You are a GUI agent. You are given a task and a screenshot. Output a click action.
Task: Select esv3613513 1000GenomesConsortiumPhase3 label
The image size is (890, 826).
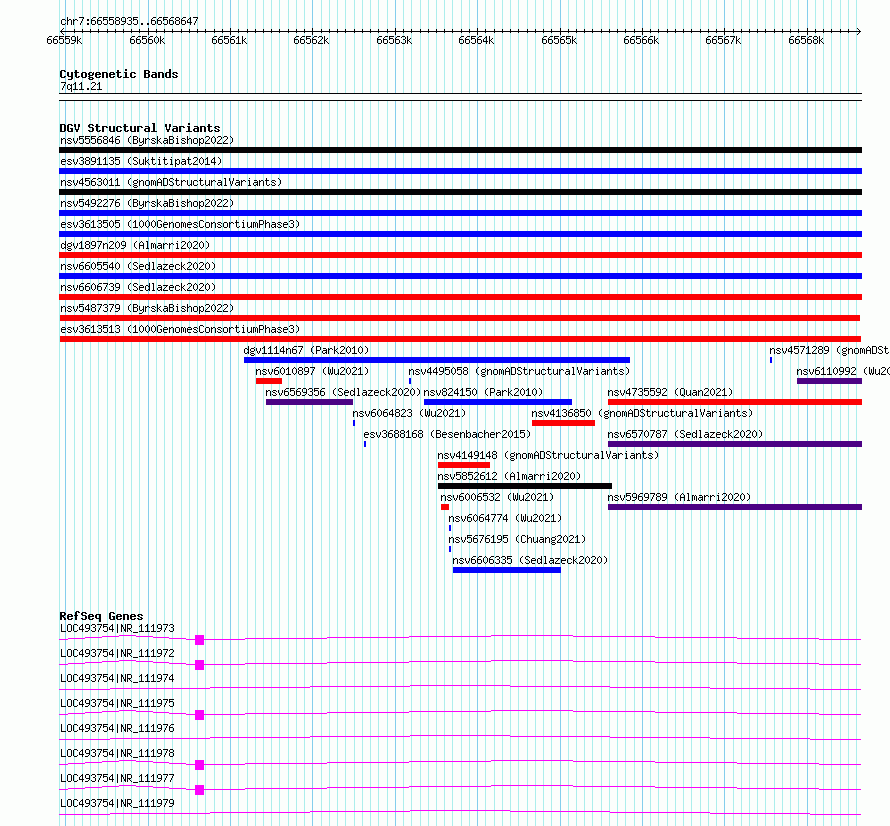tap(180, 329)
